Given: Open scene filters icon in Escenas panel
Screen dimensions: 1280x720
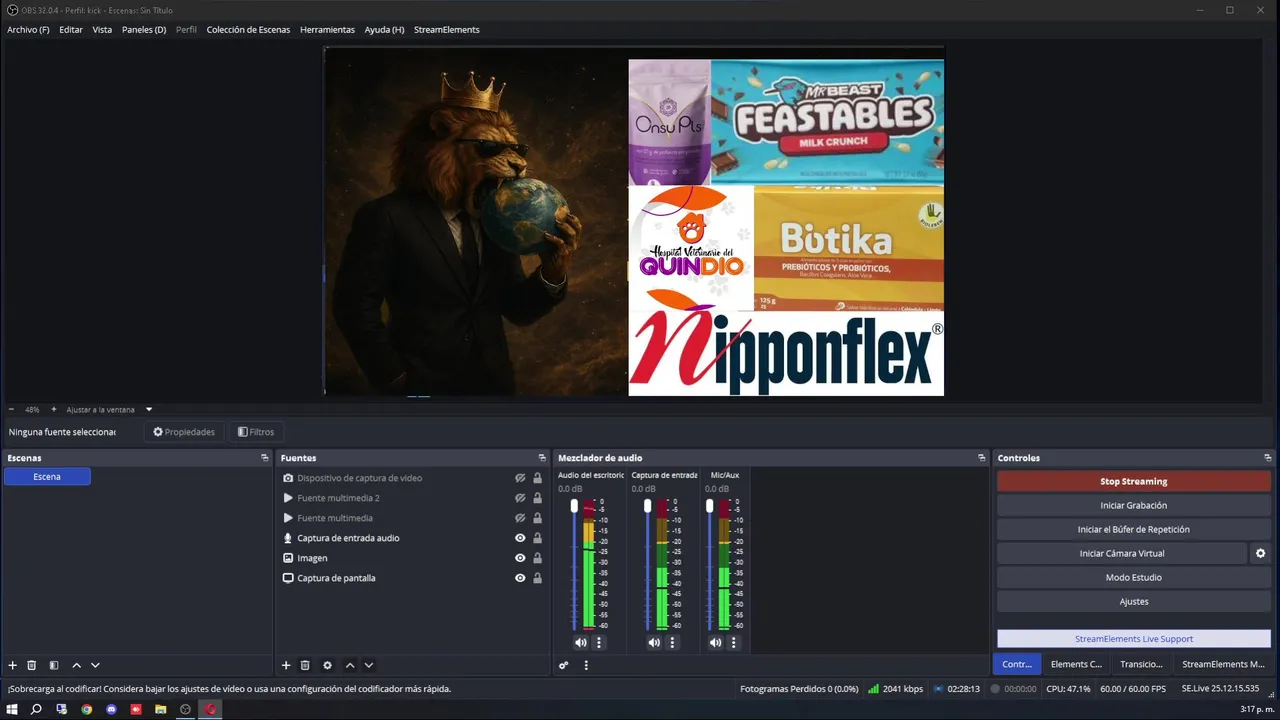Looking at the screenshot, I should tap(54, 665).
